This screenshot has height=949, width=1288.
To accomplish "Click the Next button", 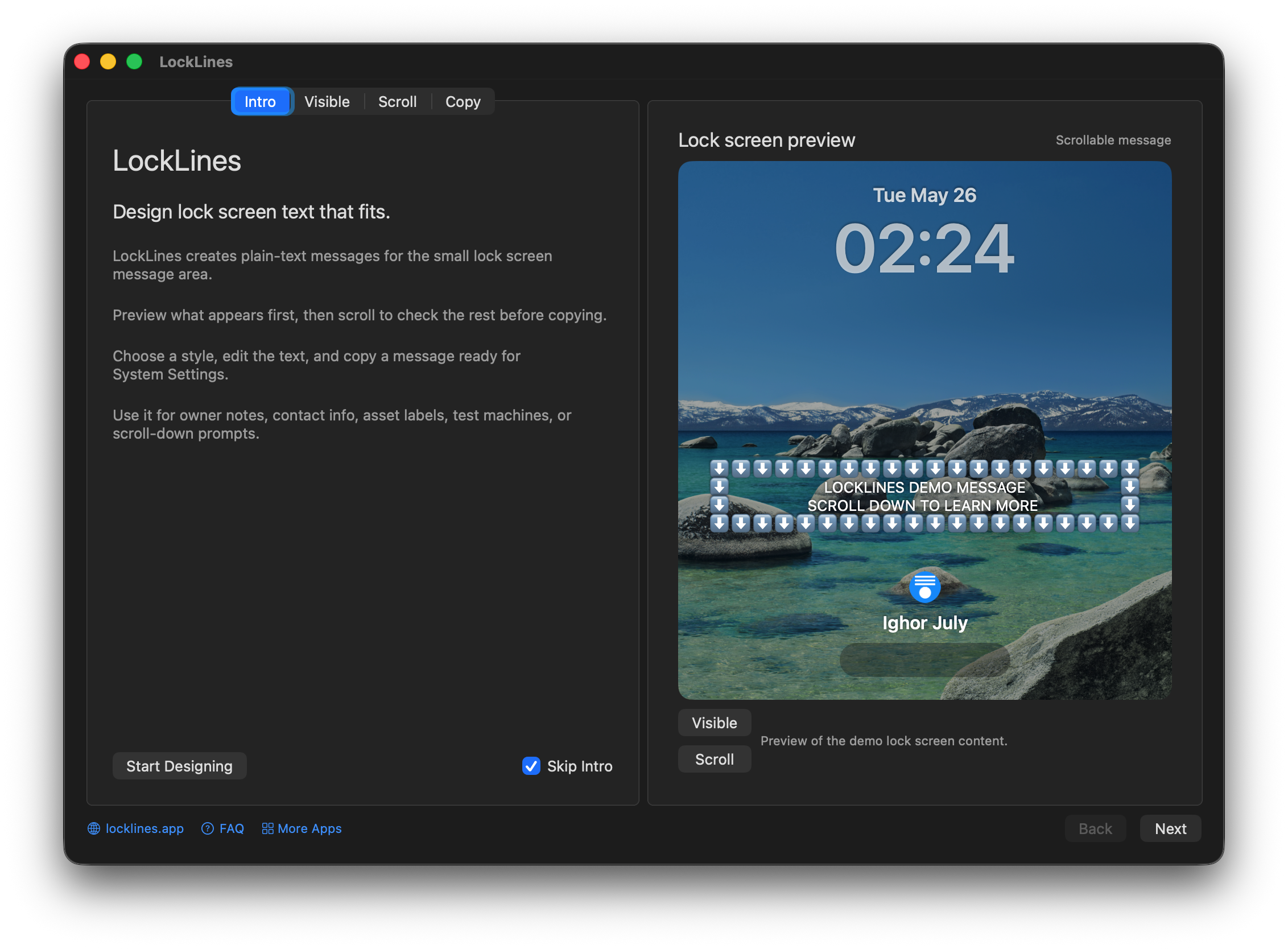I will click(1170, 829).
